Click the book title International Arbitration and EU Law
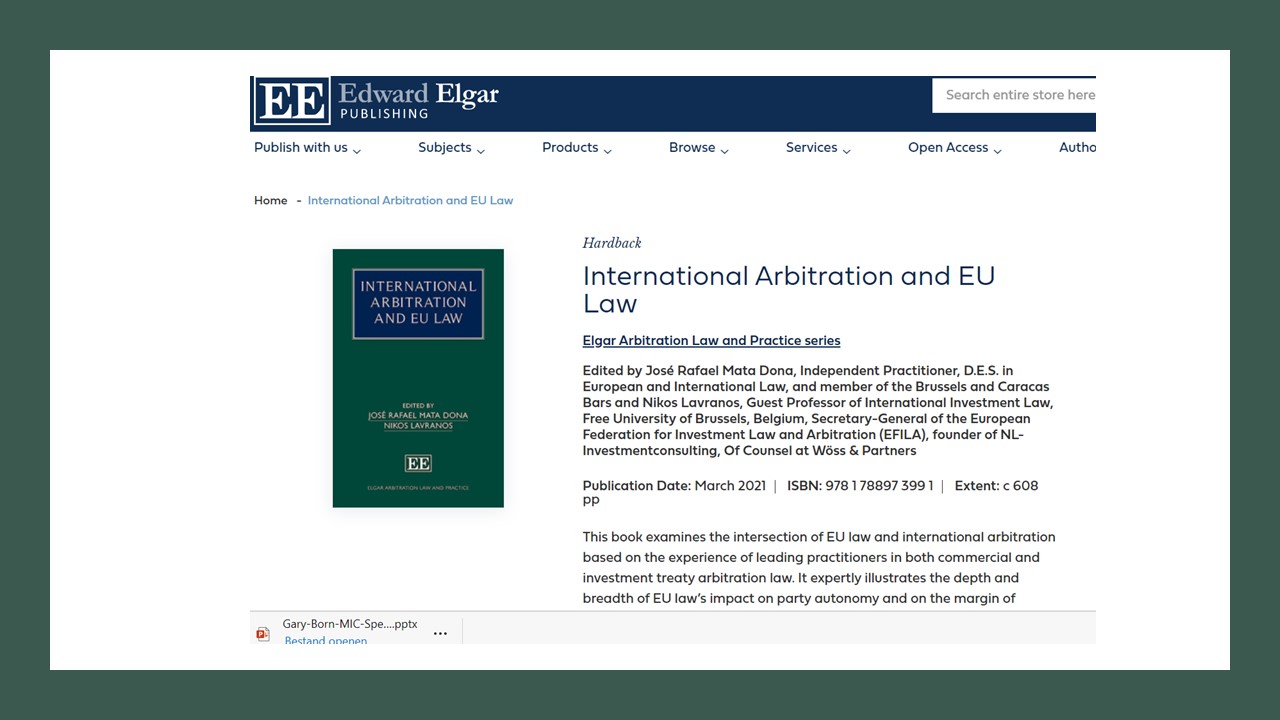 coord(789,290)
